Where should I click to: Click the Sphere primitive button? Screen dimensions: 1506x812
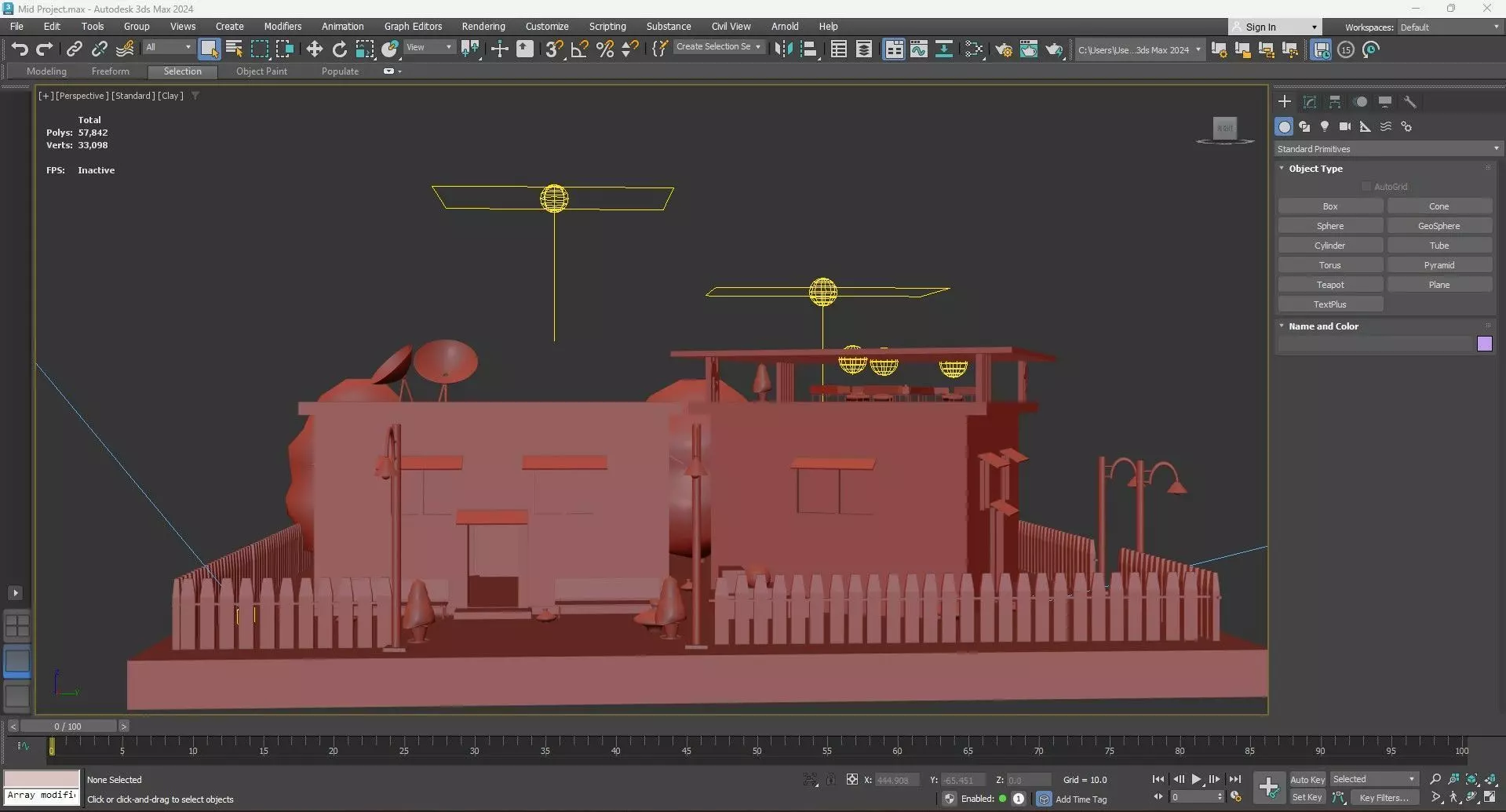click(x=1330, y=226)
